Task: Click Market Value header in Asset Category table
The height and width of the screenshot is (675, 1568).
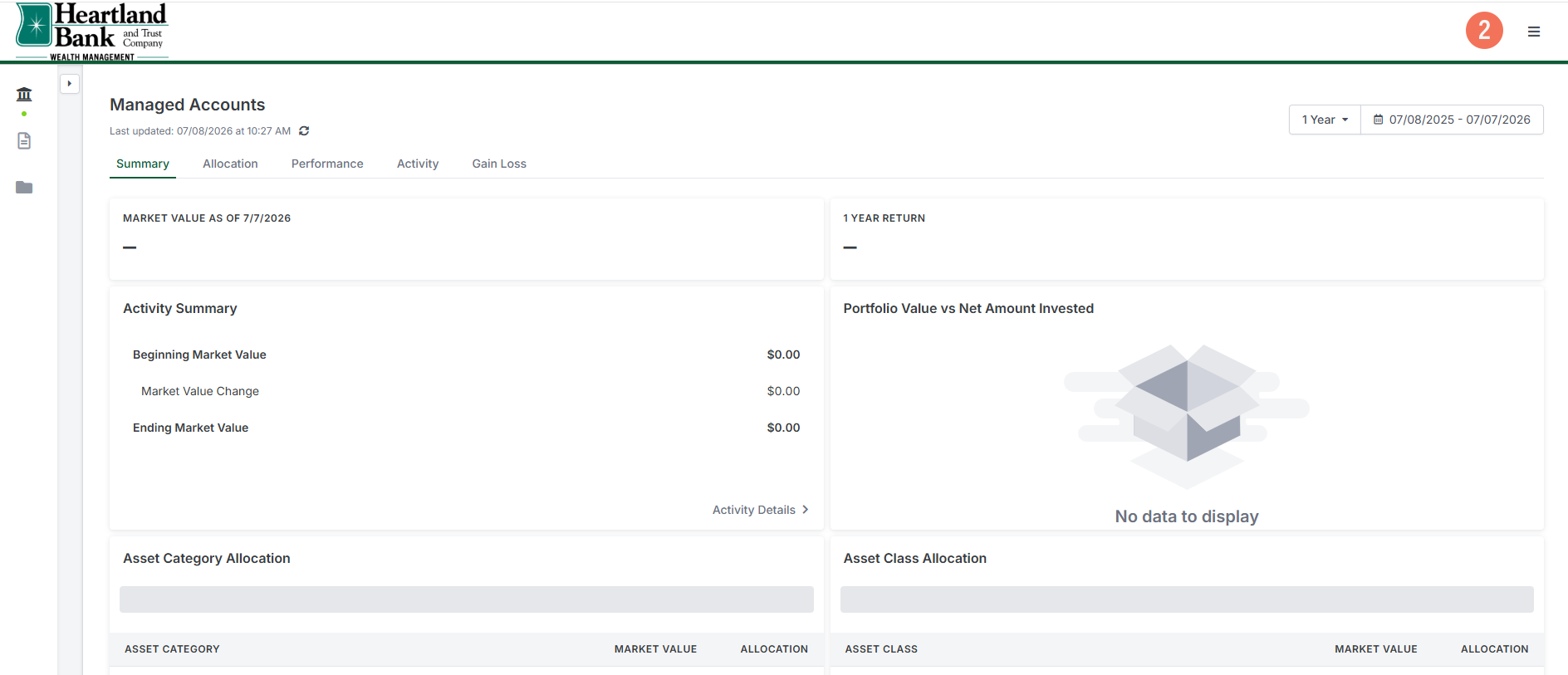Action: (655, 649)
